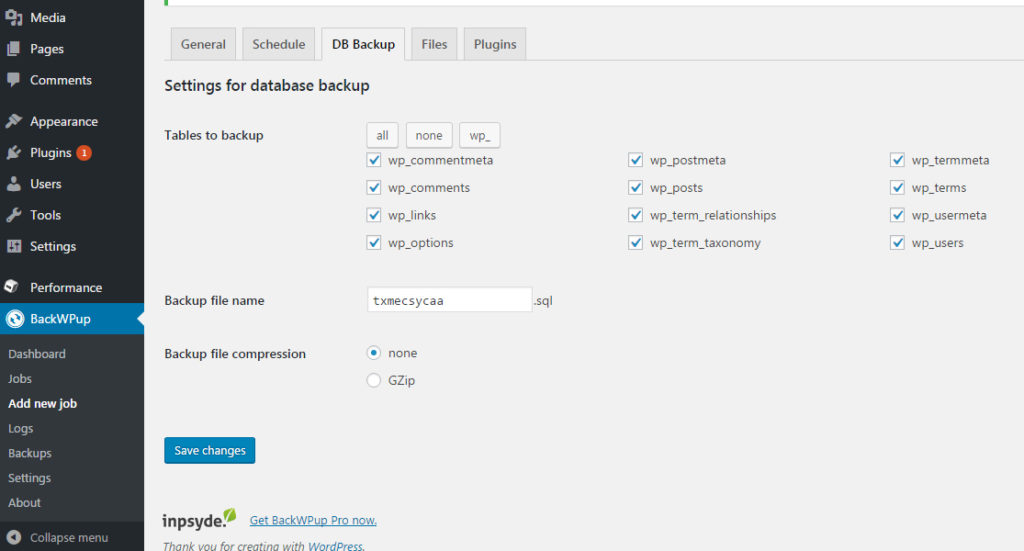Screen dimensions: 1024x551
Task: Select all tables with the all button
Action: 382,135
